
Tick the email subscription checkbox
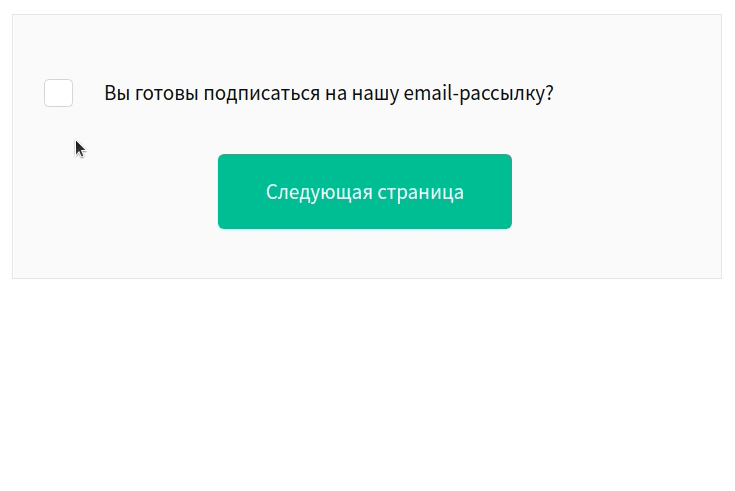pos(59,93)
